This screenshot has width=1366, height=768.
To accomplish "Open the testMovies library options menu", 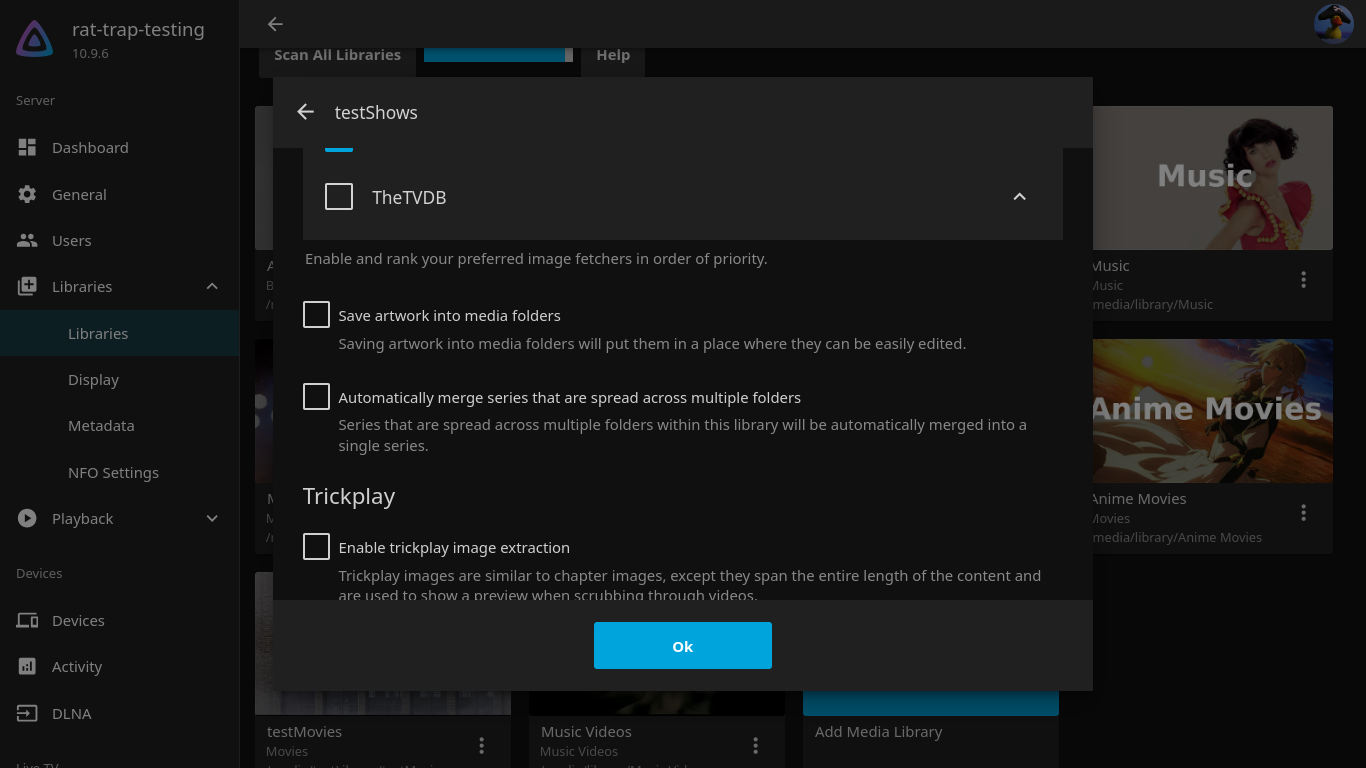I will (481, 746).
